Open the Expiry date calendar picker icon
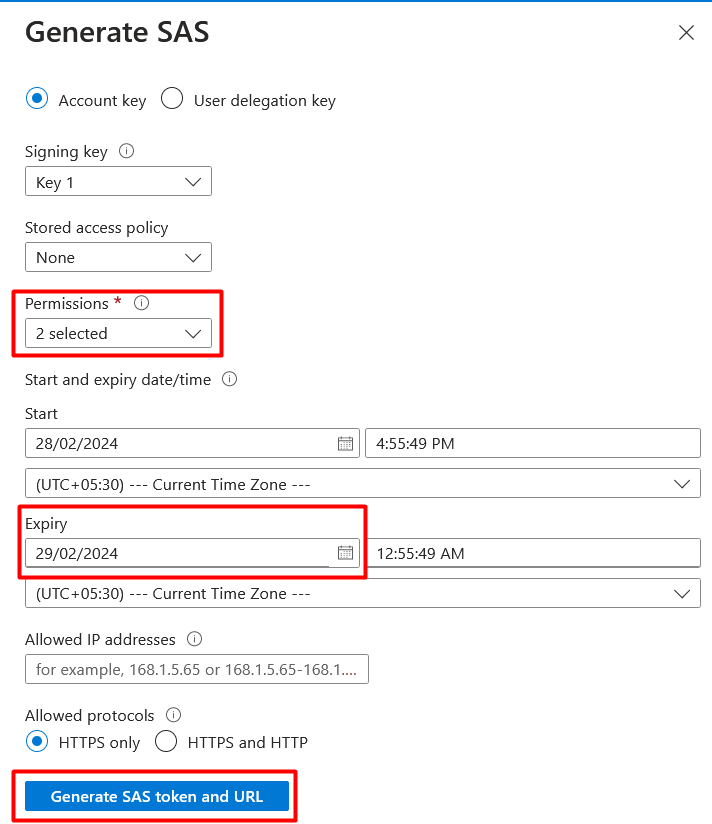The height and width of the screenshot is (824, 712). (x=345, y=553)
